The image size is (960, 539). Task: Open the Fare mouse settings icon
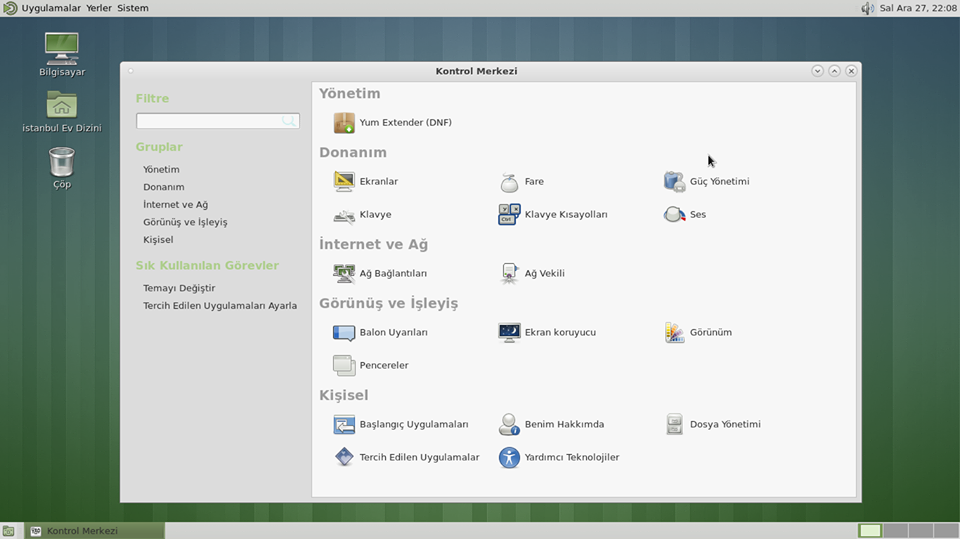click(x=509, y=181)
